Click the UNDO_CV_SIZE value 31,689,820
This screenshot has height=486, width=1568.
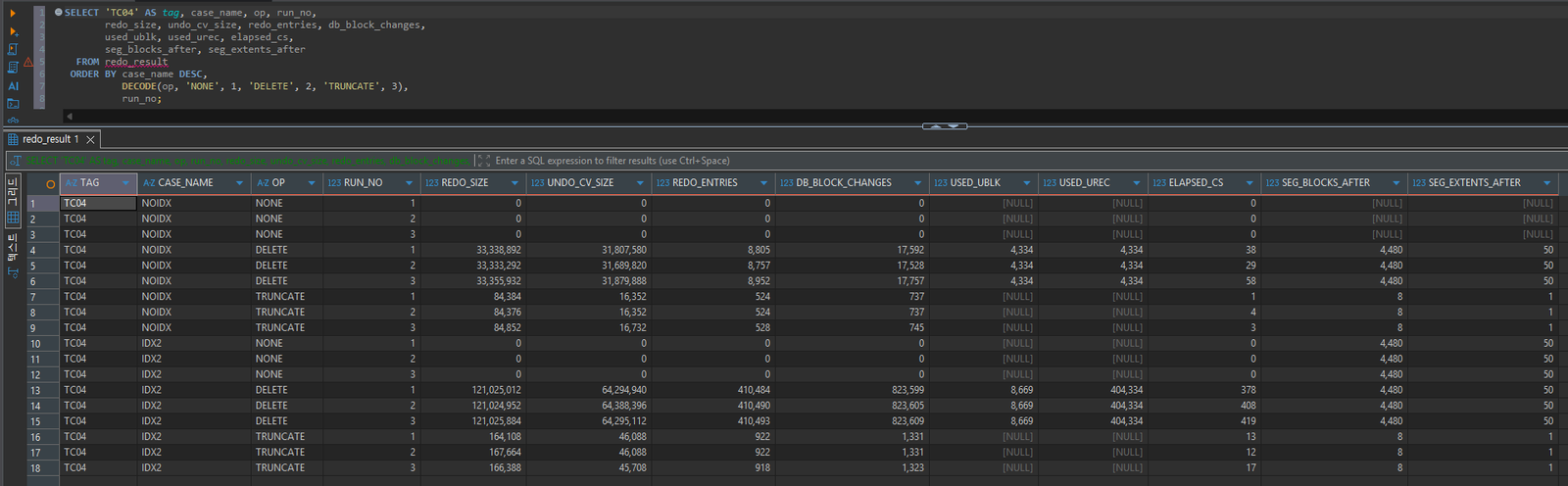[623, 266]
